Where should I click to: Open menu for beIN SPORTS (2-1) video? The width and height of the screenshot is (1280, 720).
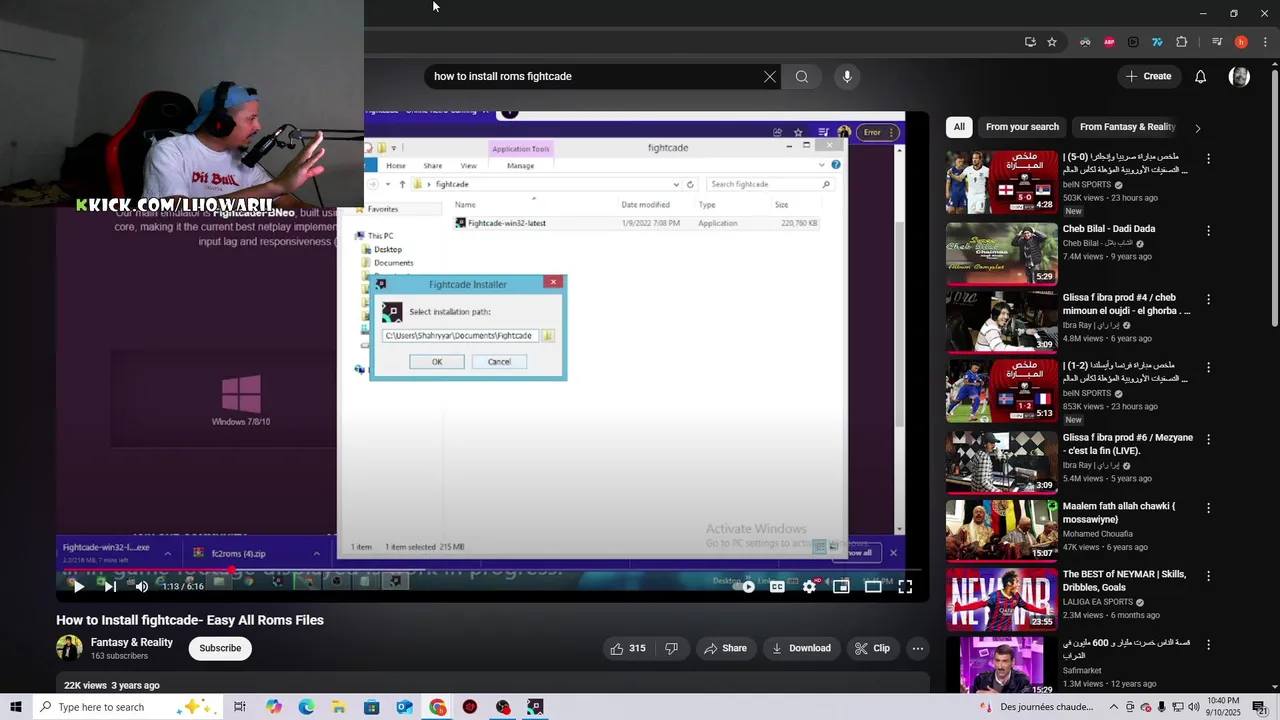coord(1208,367)
